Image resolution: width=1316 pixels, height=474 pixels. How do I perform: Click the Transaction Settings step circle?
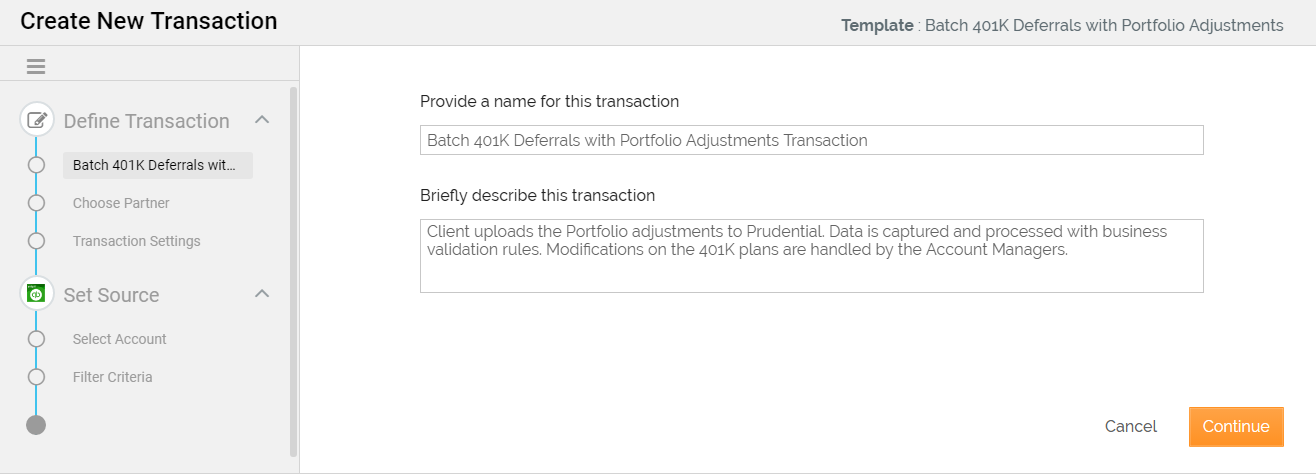coord(37,241)
